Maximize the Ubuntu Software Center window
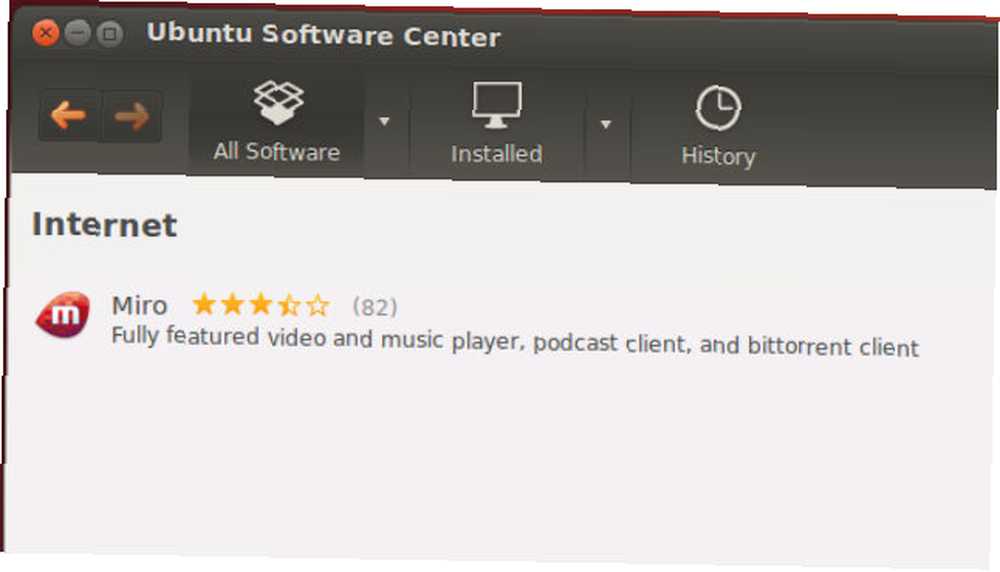 point(110,34)
